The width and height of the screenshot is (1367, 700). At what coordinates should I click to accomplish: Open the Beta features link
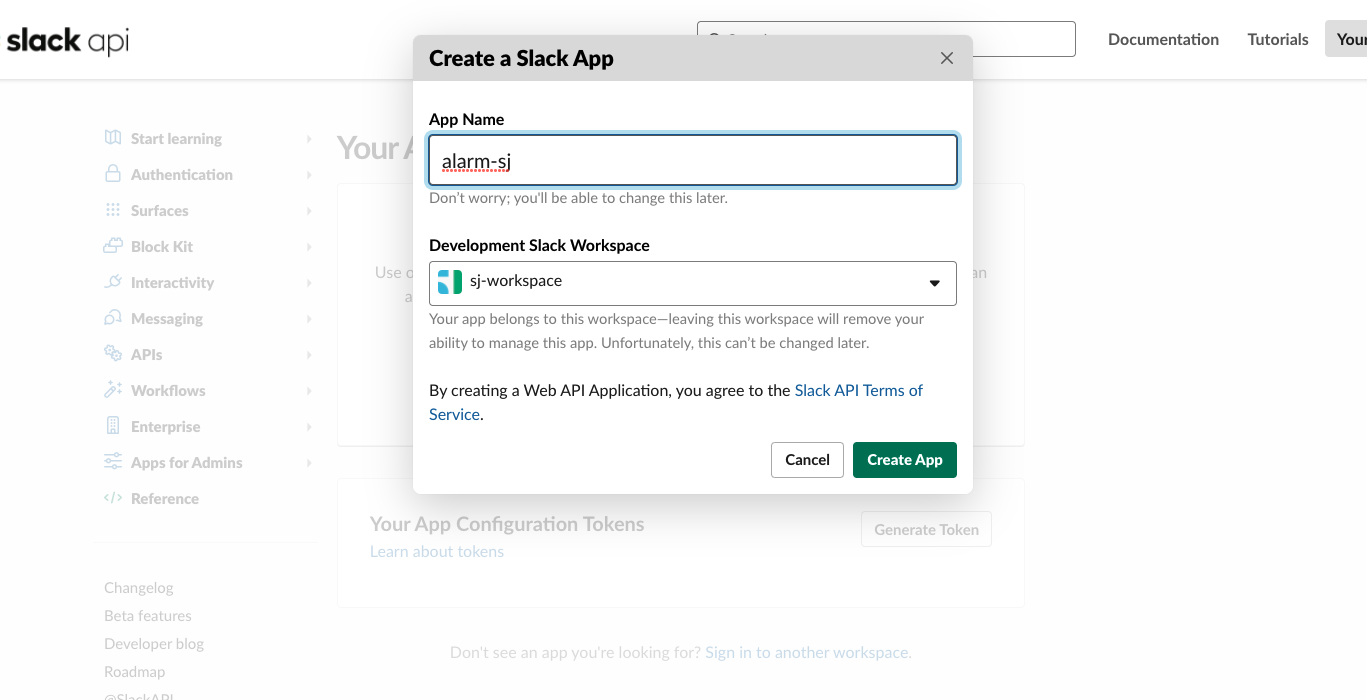click(x=148, y=616)
